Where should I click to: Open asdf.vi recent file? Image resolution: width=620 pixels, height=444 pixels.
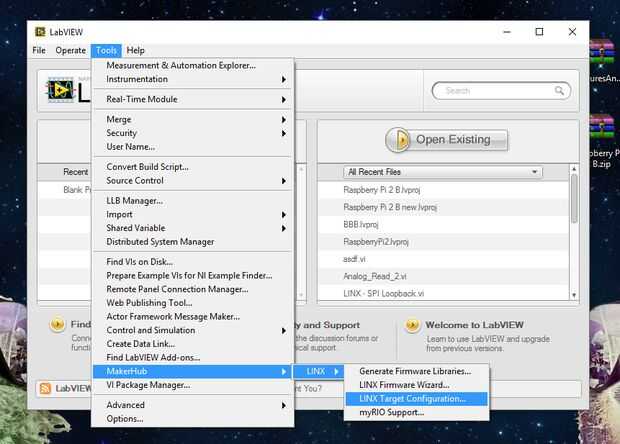[x=443, y=259]
